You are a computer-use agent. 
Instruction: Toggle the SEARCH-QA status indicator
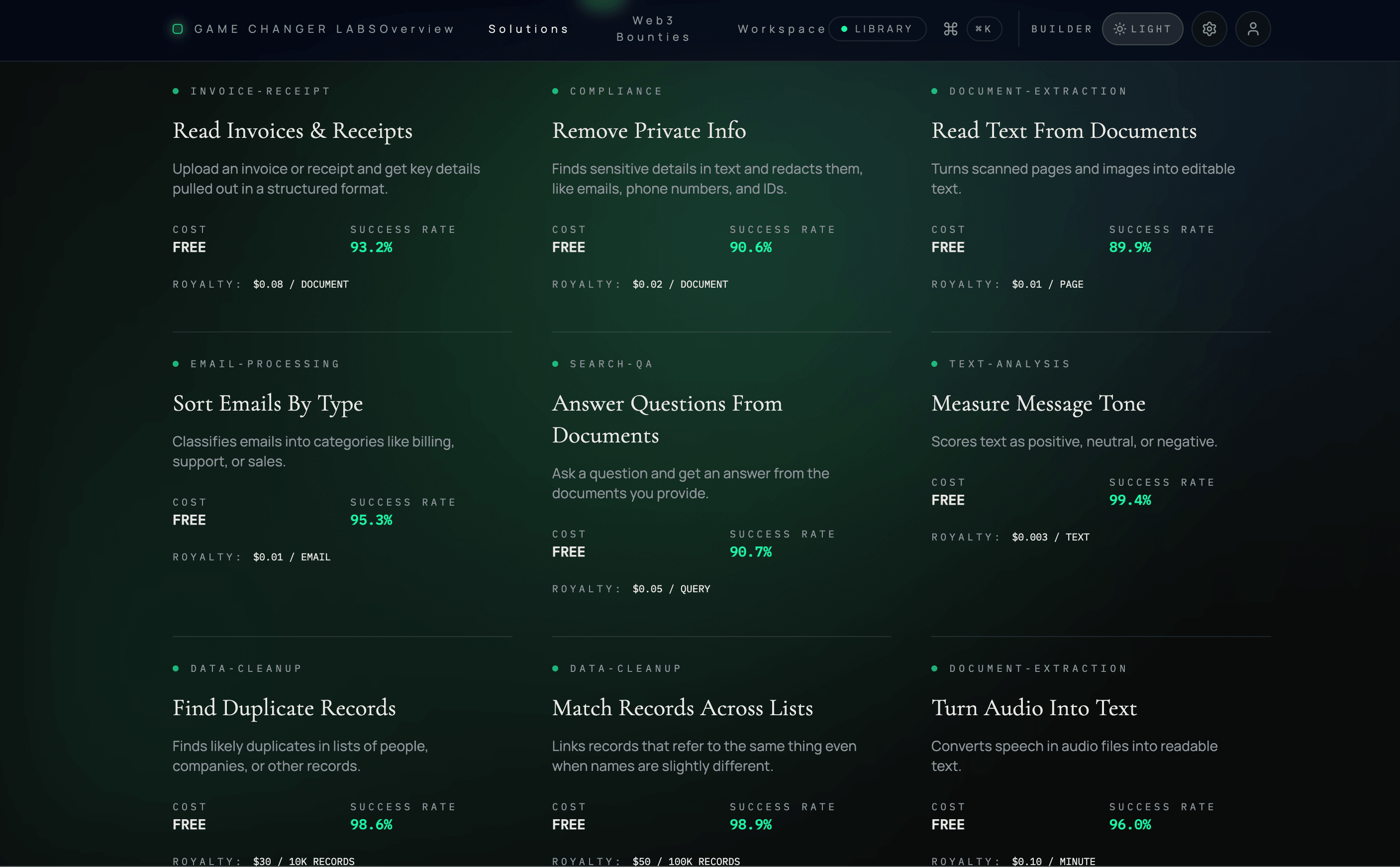pos(555,363)
